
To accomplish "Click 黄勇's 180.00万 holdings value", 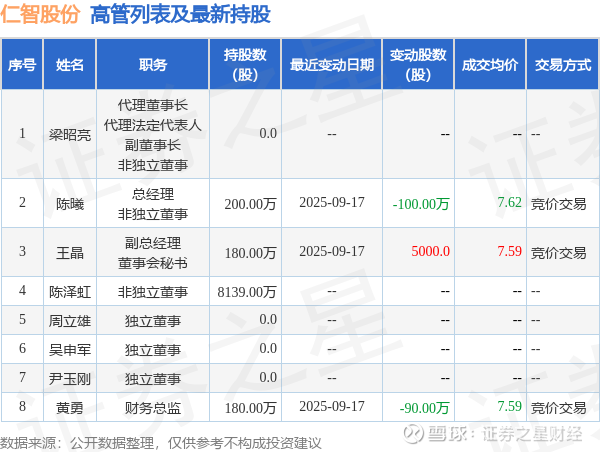I will coord(250,408).
